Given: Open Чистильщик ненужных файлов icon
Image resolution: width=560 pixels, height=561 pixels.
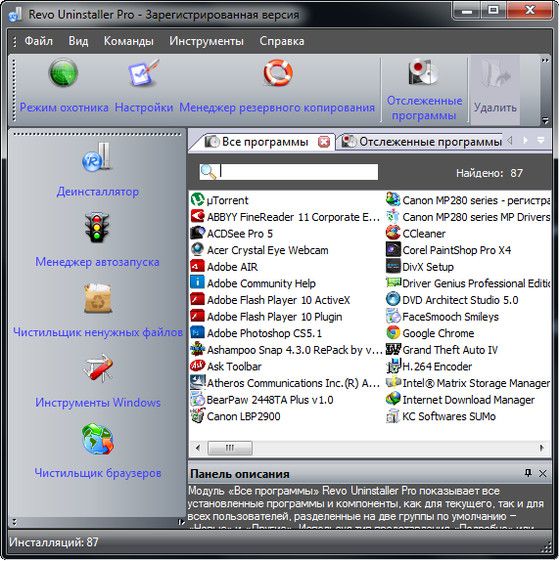Looking at the screenshot, I should point(98,298).
